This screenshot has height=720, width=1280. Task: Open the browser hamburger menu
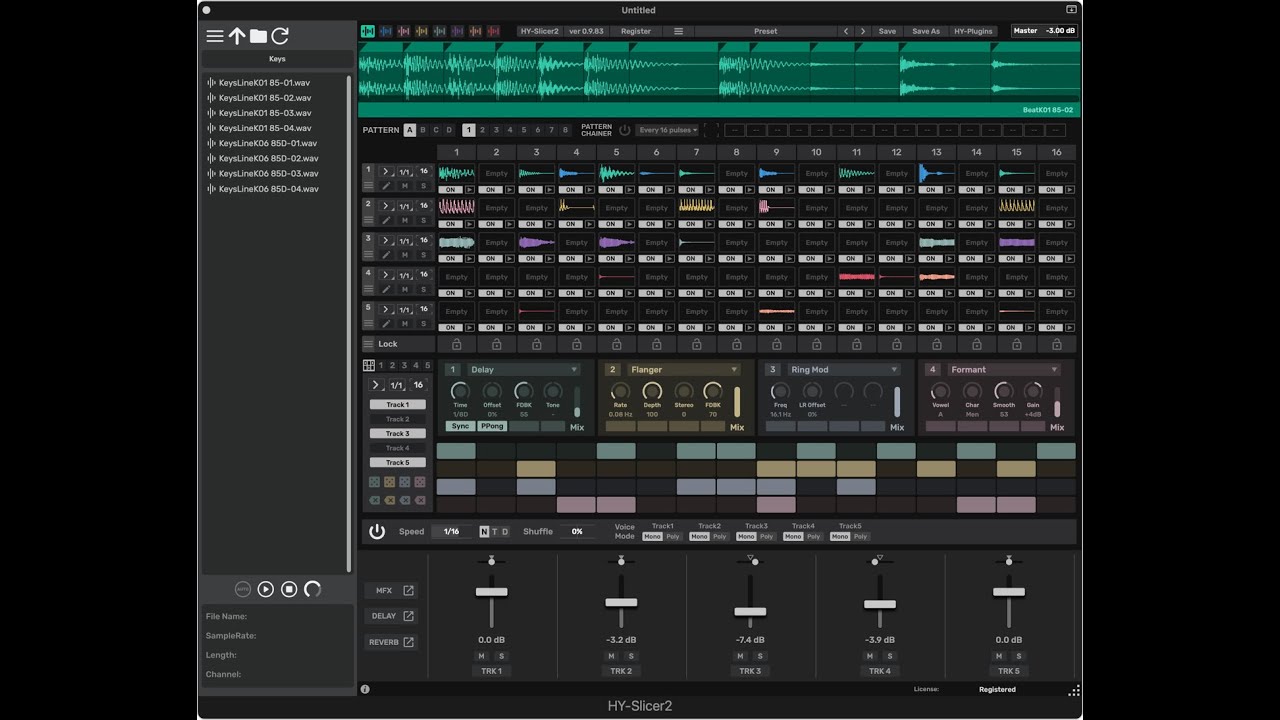215,36
